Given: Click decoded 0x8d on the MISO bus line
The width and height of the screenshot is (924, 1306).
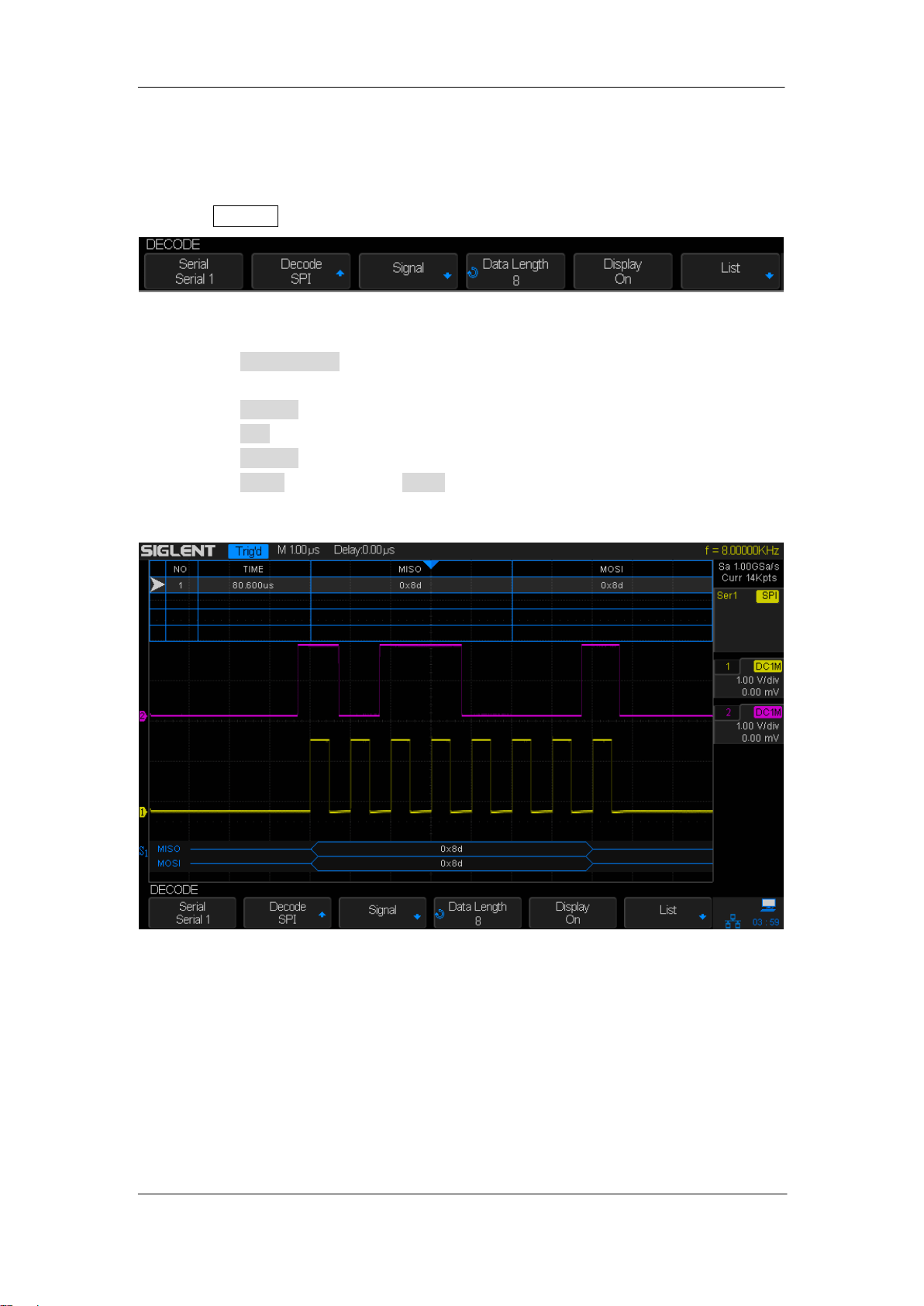Looking at the screenshot, I should click(452, 849).
